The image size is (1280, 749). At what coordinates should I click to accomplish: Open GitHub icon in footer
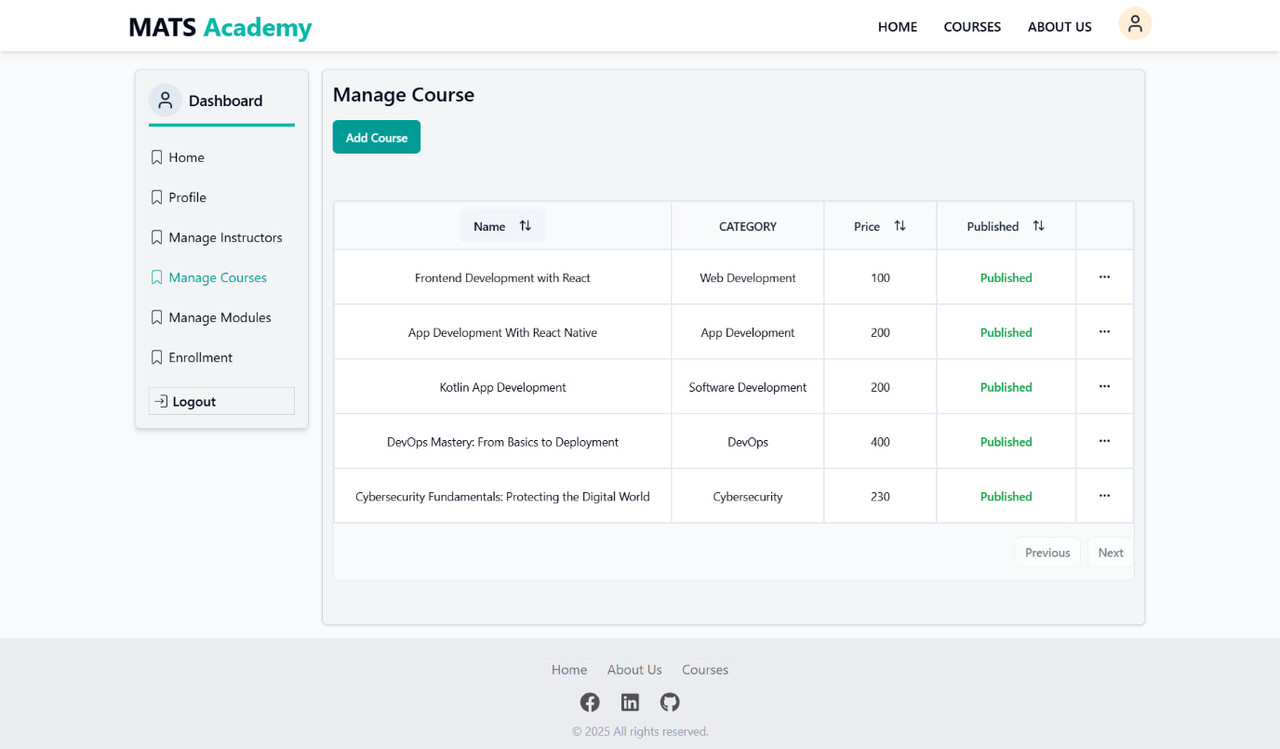pyautogui.click(x=670, y=702)
